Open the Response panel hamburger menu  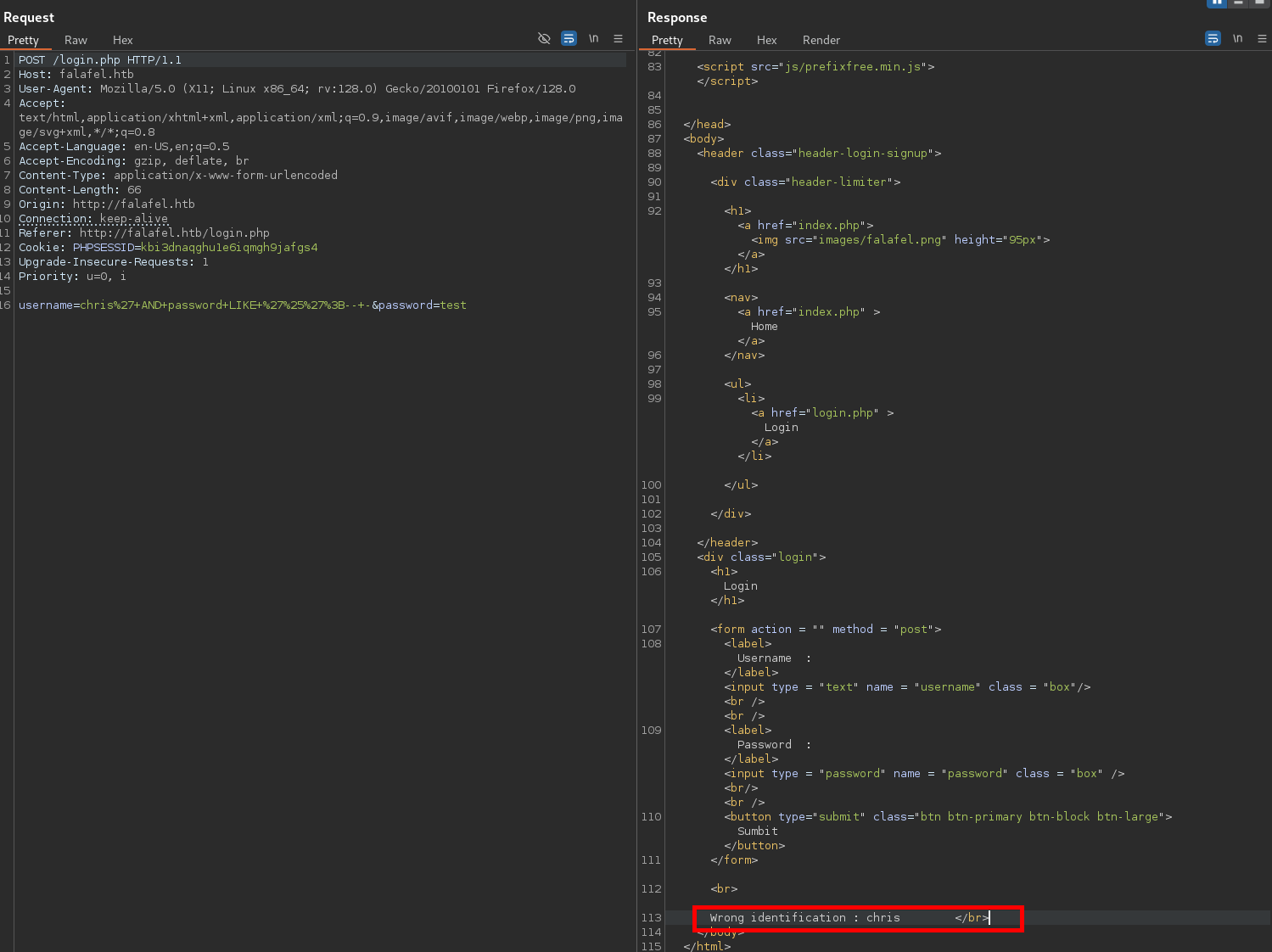click(1262, 39)
